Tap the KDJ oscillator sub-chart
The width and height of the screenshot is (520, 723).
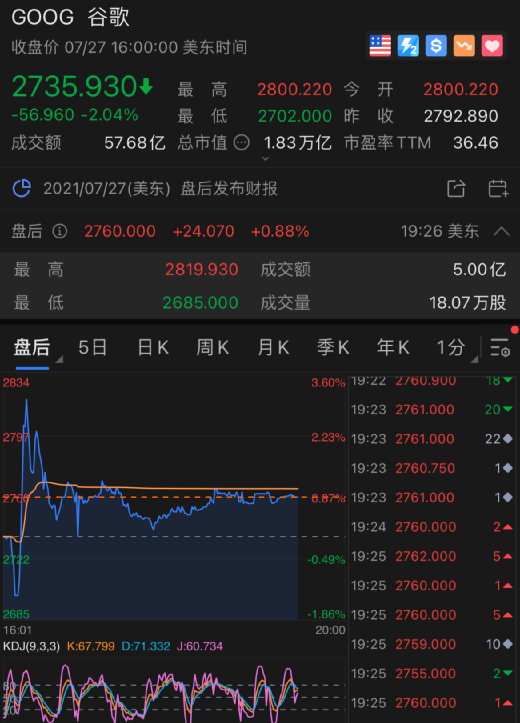coord(174,689)
